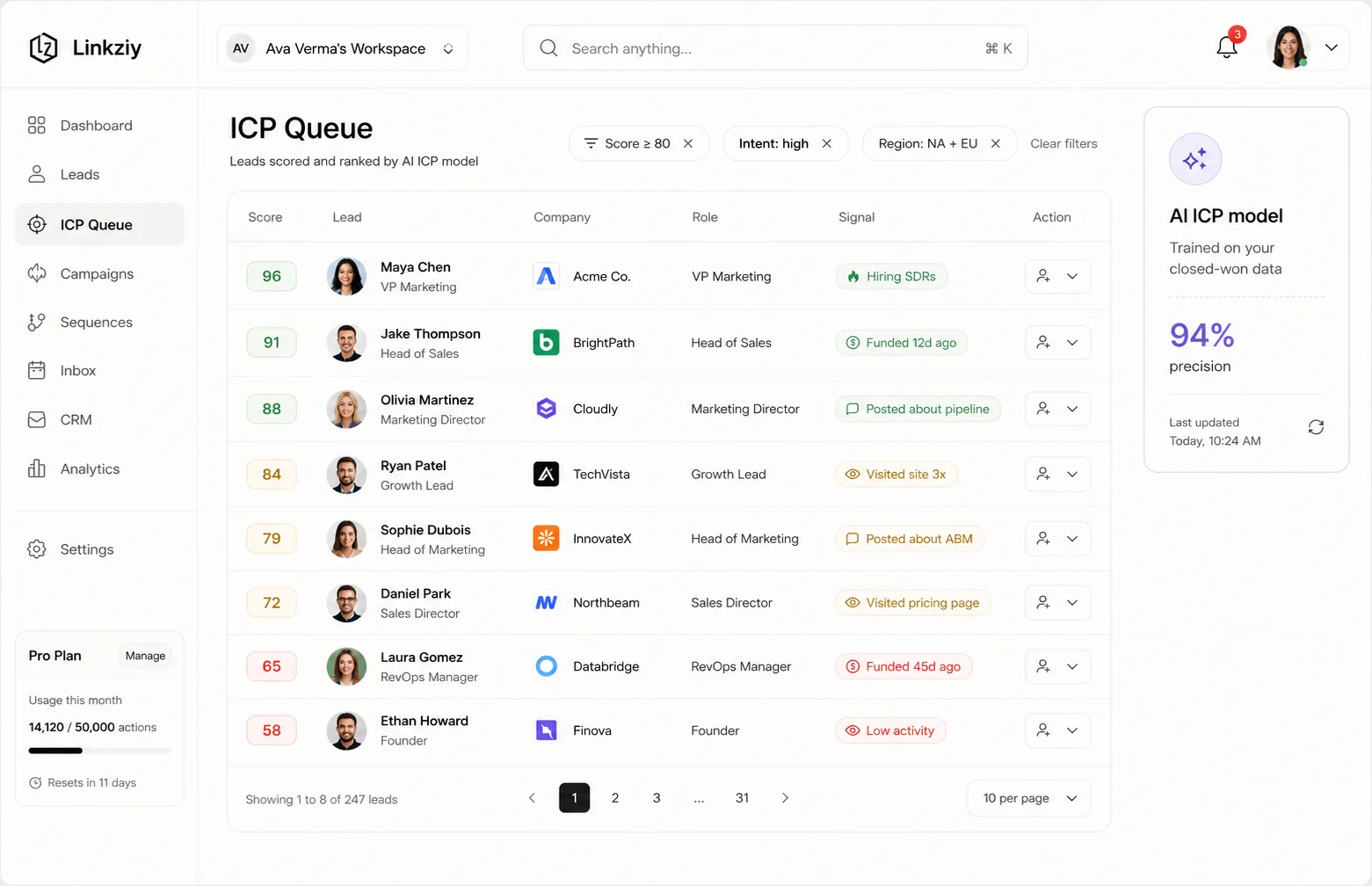The height and width of the screenshot is (886, 1372).
Task: Click the InnovateX company logo
Action: coord(547,539)
